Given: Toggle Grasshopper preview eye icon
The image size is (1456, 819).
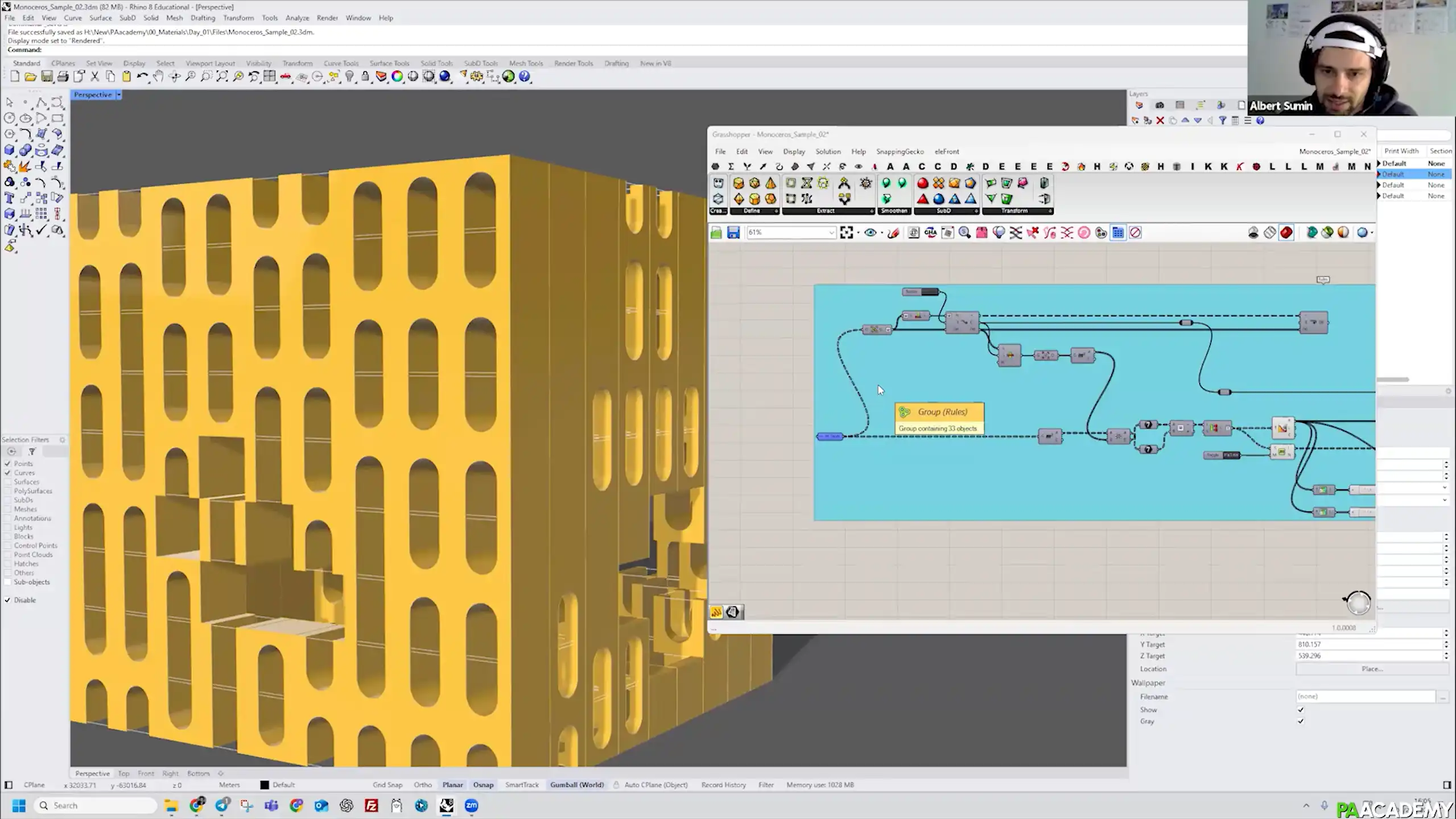Looking at the screenshot, I should 870,232.
